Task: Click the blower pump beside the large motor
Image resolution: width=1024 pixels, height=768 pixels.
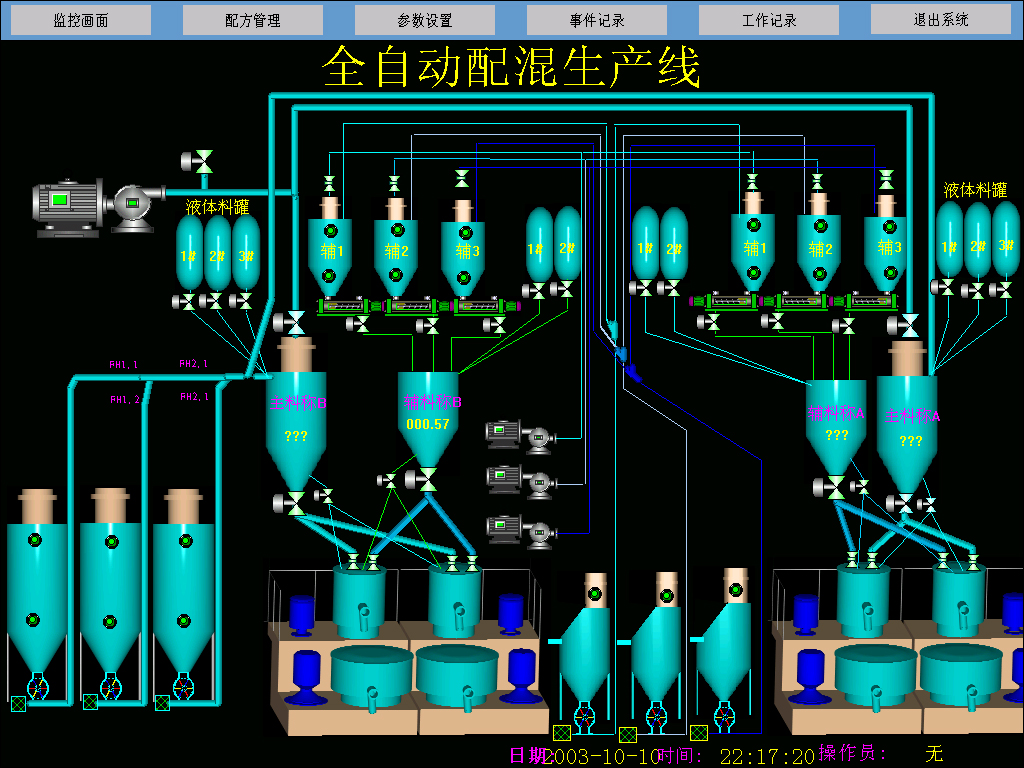Action: 132,206
